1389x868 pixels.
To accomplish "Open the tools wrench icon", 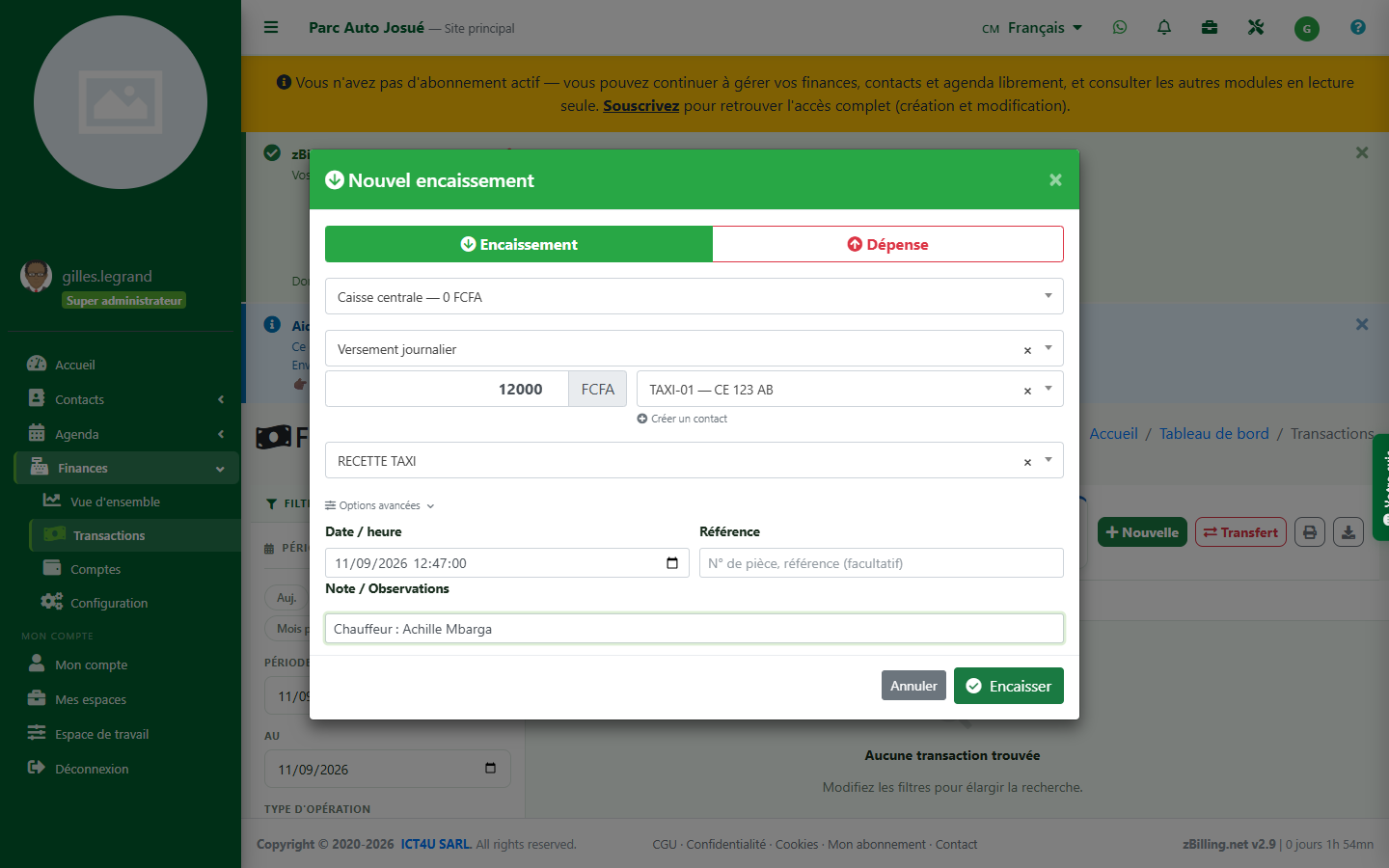I will pos(1256,27).
